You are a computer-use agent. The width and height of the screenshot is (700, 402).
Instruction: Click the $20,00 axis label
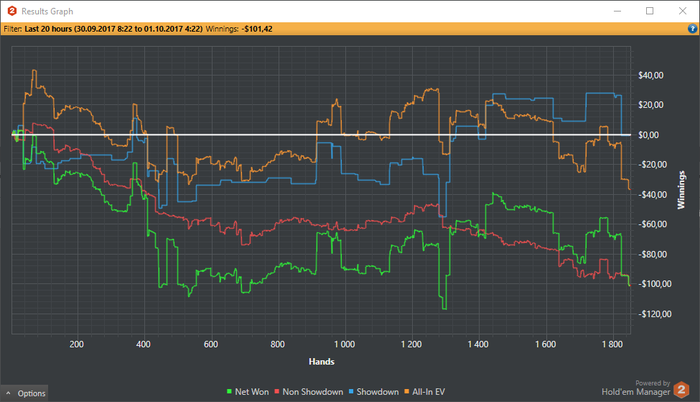tap(650, 105)
